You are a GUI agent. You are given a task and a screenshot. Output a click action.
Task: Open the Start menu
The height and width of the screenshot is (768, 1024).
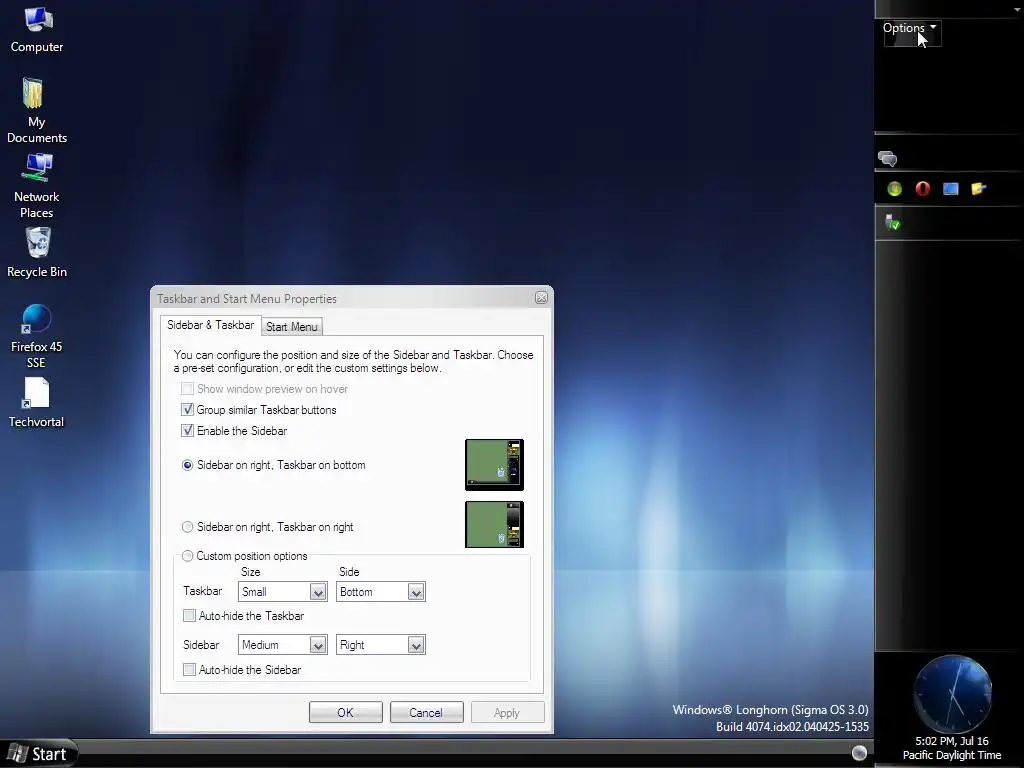coord(38,754)
